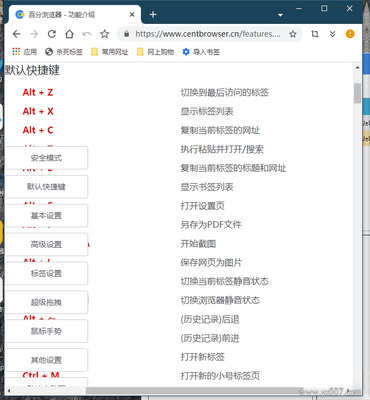Jump to 其他设置 section

click(46, 360)
